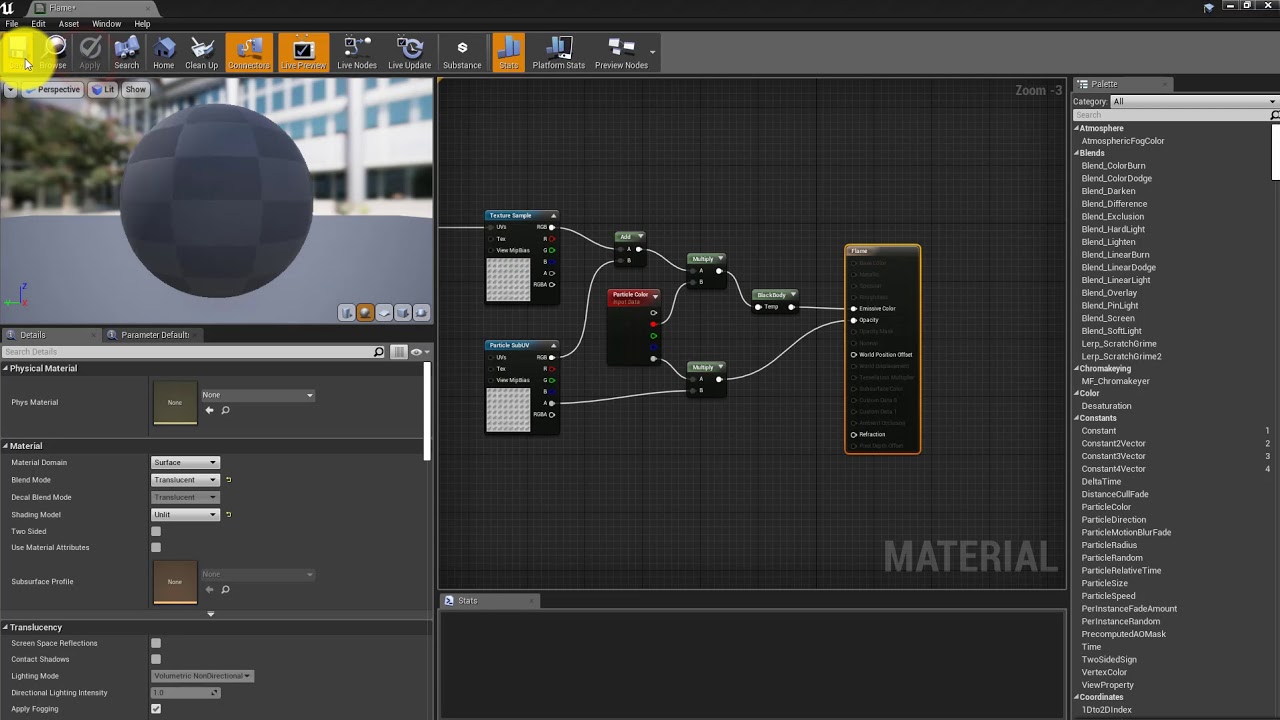Image resolution: width=1280 pixels, height=720 pixels.
Task: Click Phys Material None thumbnail
Action: coord(175,402)
